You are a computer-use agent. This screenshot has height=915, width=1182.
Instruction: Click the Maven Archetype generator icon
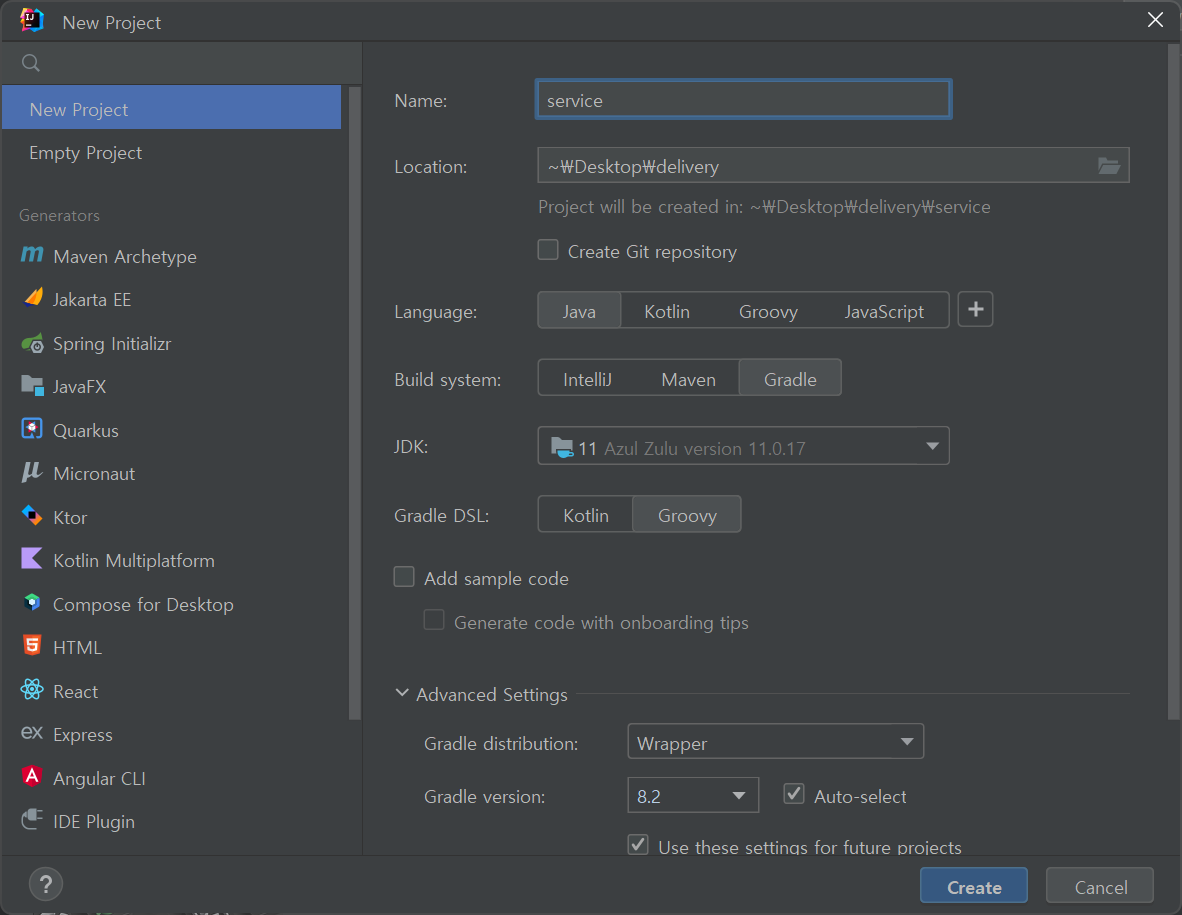(x=32, y=255)
